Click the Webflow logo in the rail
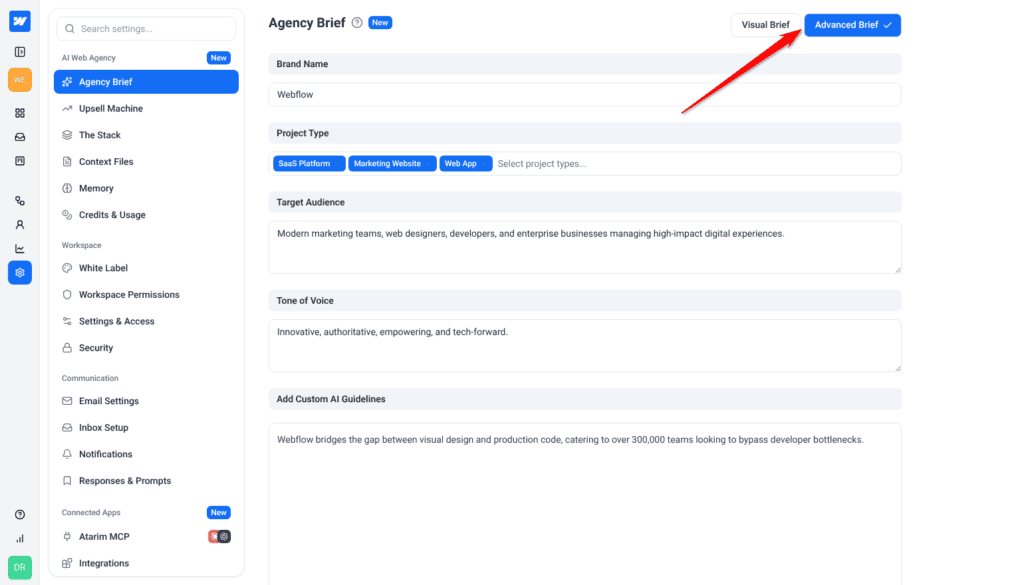The height and width of the screenshot is (585, 1024). 20,21
